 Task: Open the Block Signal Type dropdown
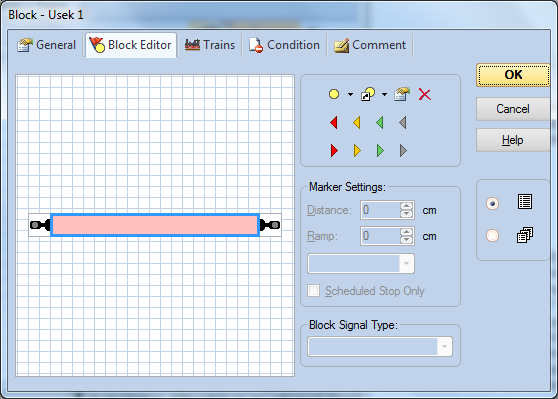pos(380,346)
